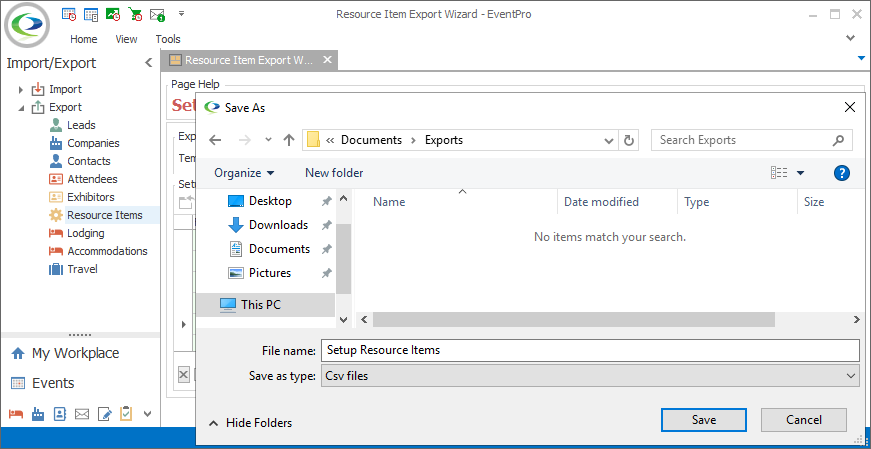Screen dimensions: 871x449
Task: Click the green chart with clock icon
Action: (x=113, y=14)
